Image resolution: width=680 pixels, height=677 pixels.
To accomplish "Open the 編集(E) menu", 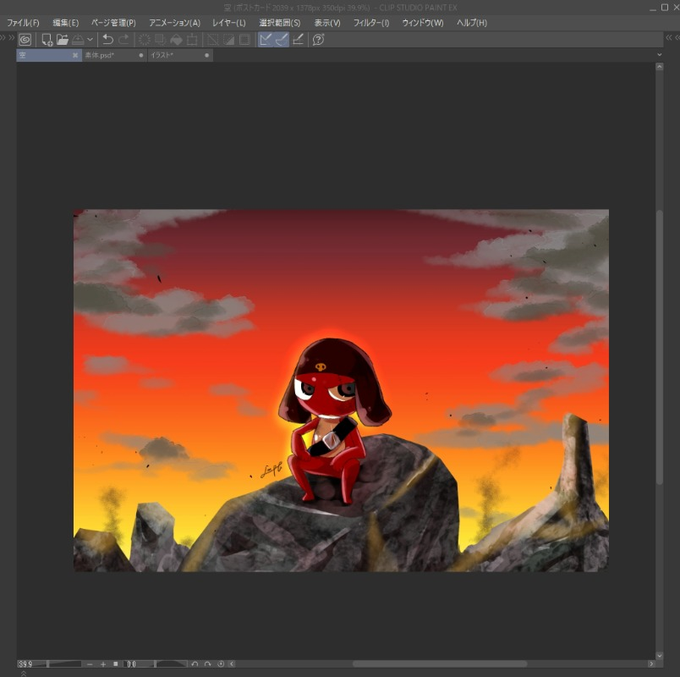I will [x=65, y=23].
